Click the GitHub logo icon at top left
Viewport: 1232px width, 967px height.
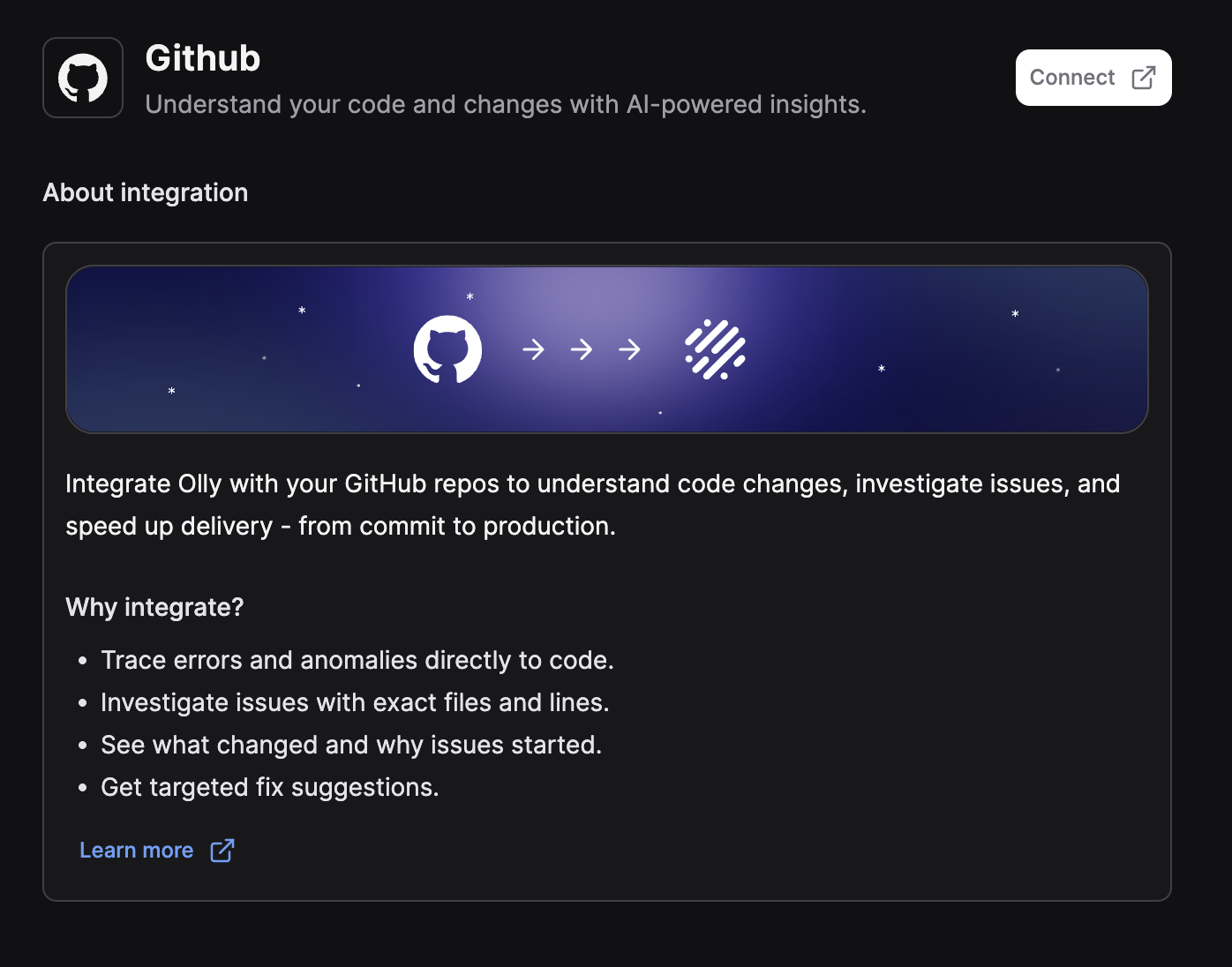tap(82, 77)
